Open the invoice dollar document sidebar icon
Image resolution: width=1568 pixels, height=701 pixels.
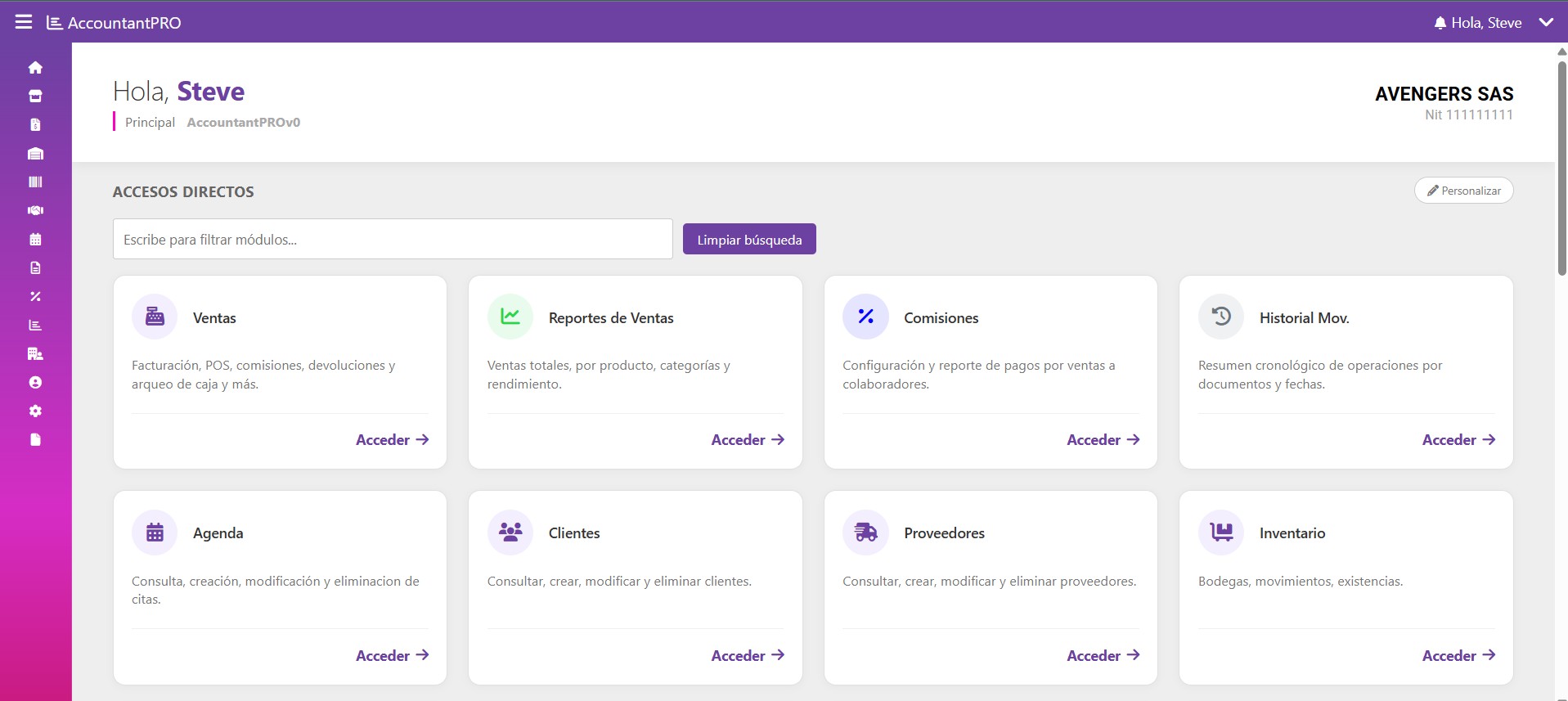click(35, 124)
